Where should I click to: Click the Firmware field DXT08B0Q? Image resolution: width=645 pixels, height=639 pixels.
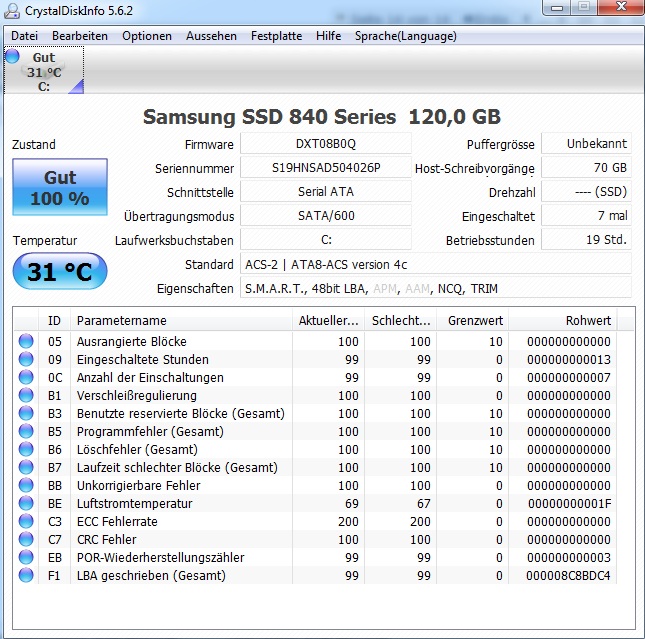point(326,144)
